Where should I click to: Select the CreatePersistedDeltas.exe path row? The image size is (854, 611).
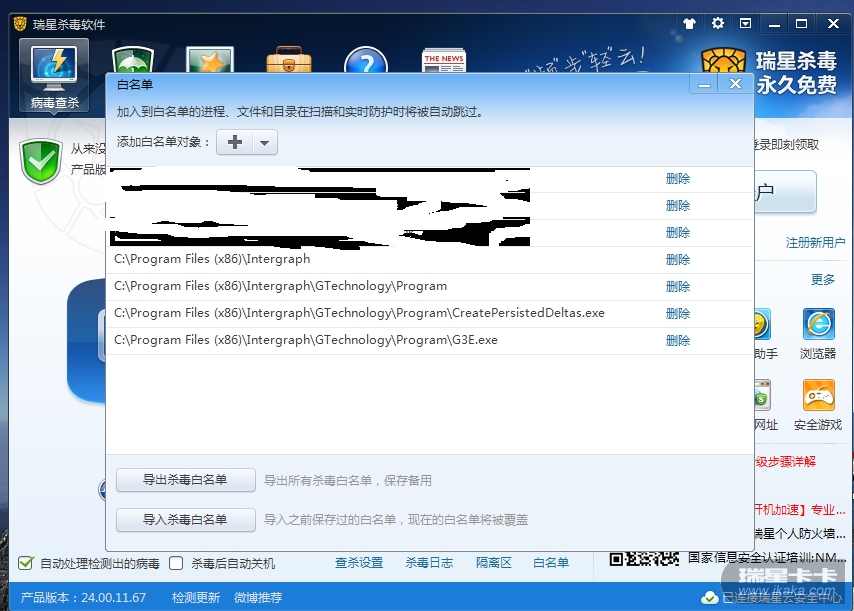pos(430,314)
